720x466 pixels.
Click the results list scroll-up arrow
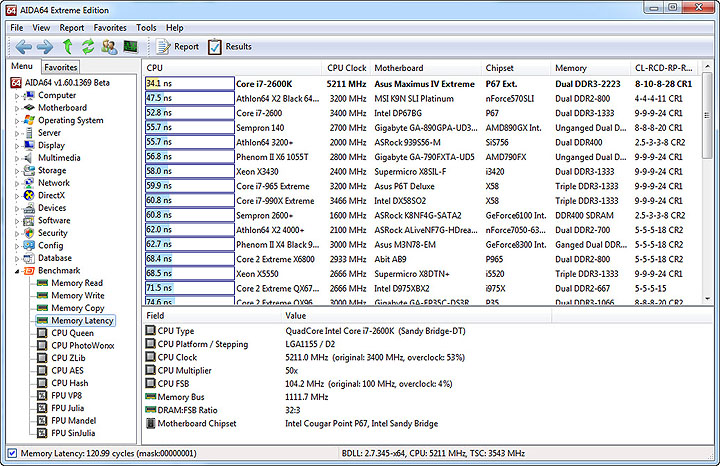pos(708,67)
